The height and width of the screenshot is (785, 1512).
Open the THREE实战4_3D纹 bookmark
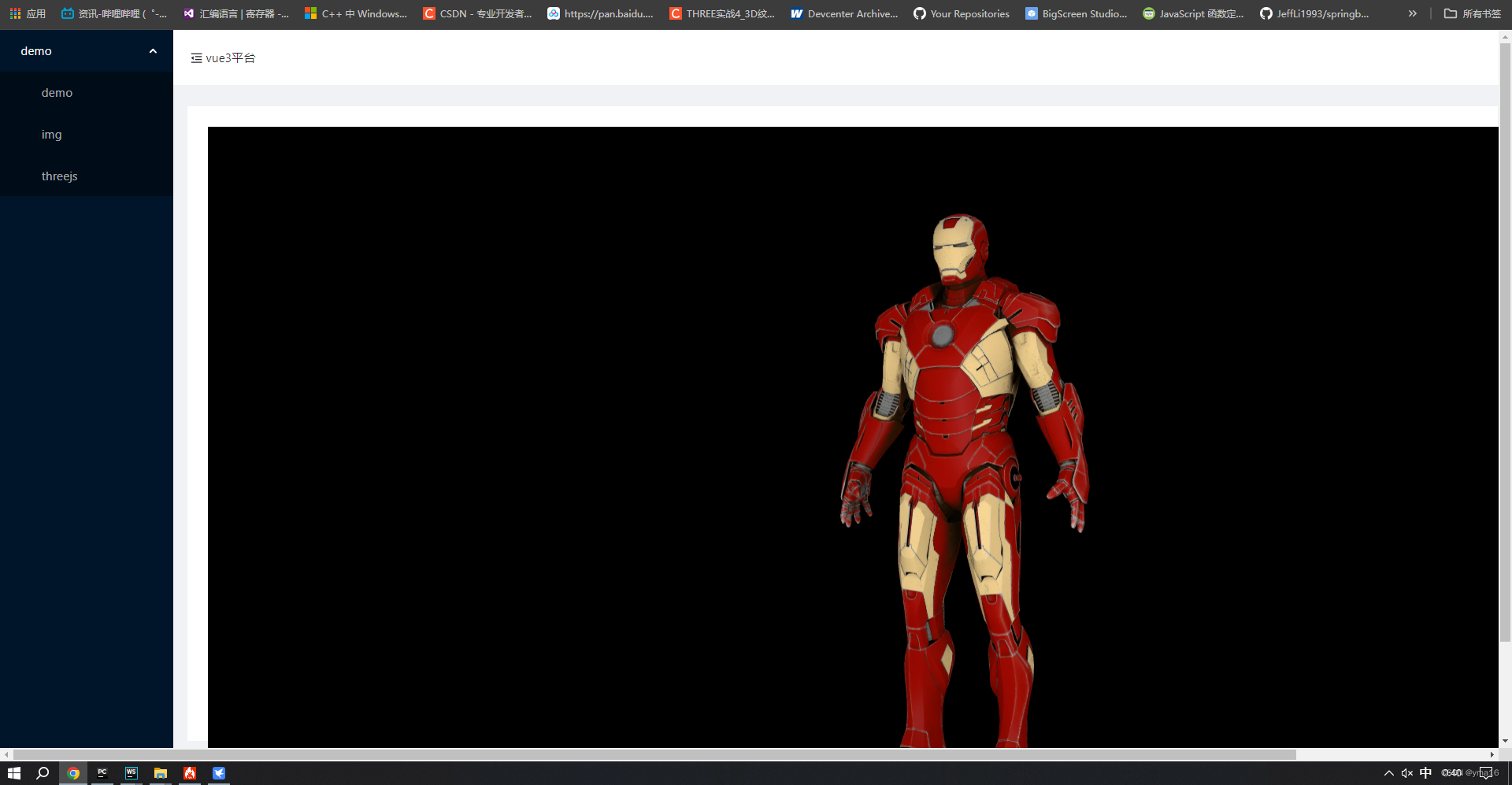click(722, 13)
